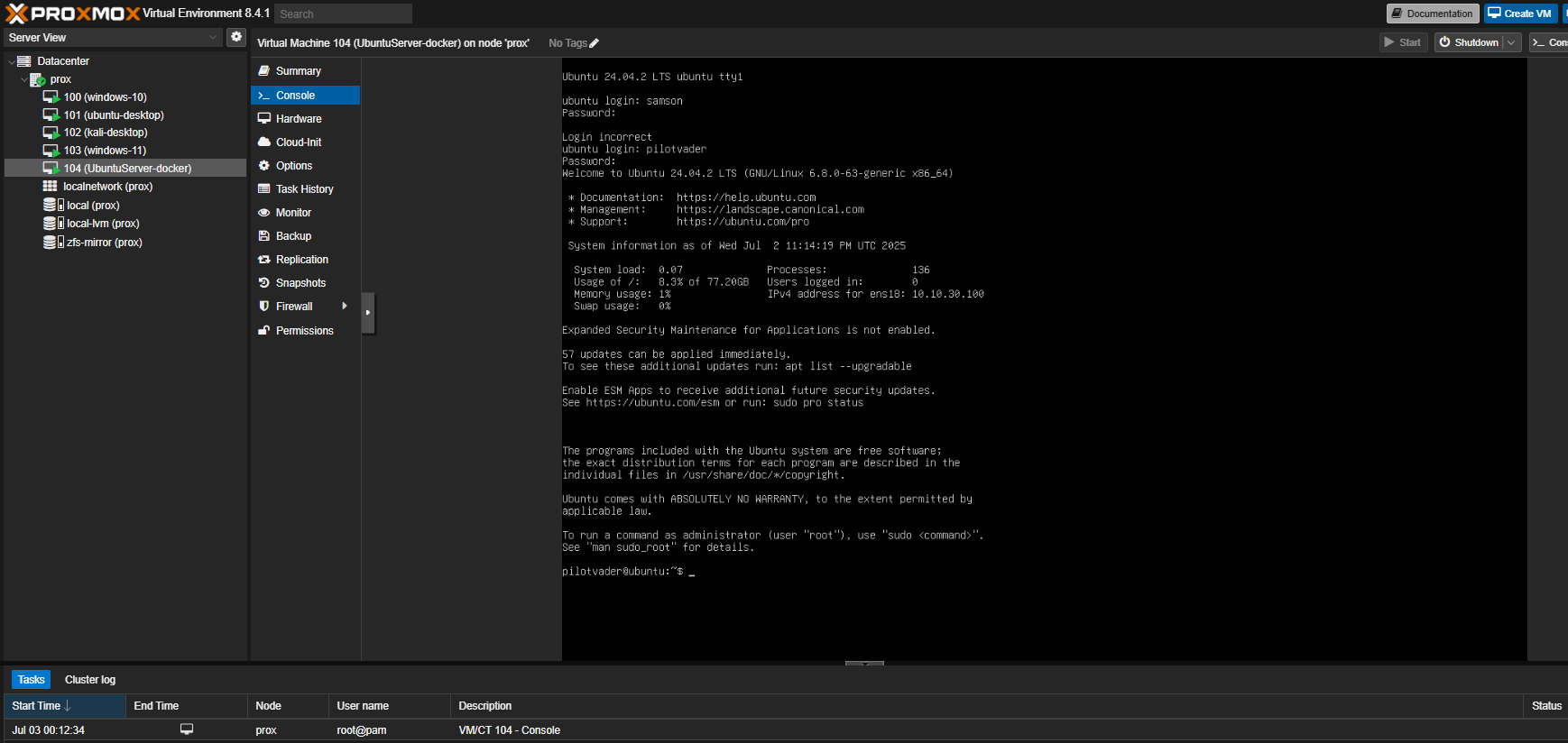Click the local (prox) storage icon
1568x743 pixels.
pos(53,206)
